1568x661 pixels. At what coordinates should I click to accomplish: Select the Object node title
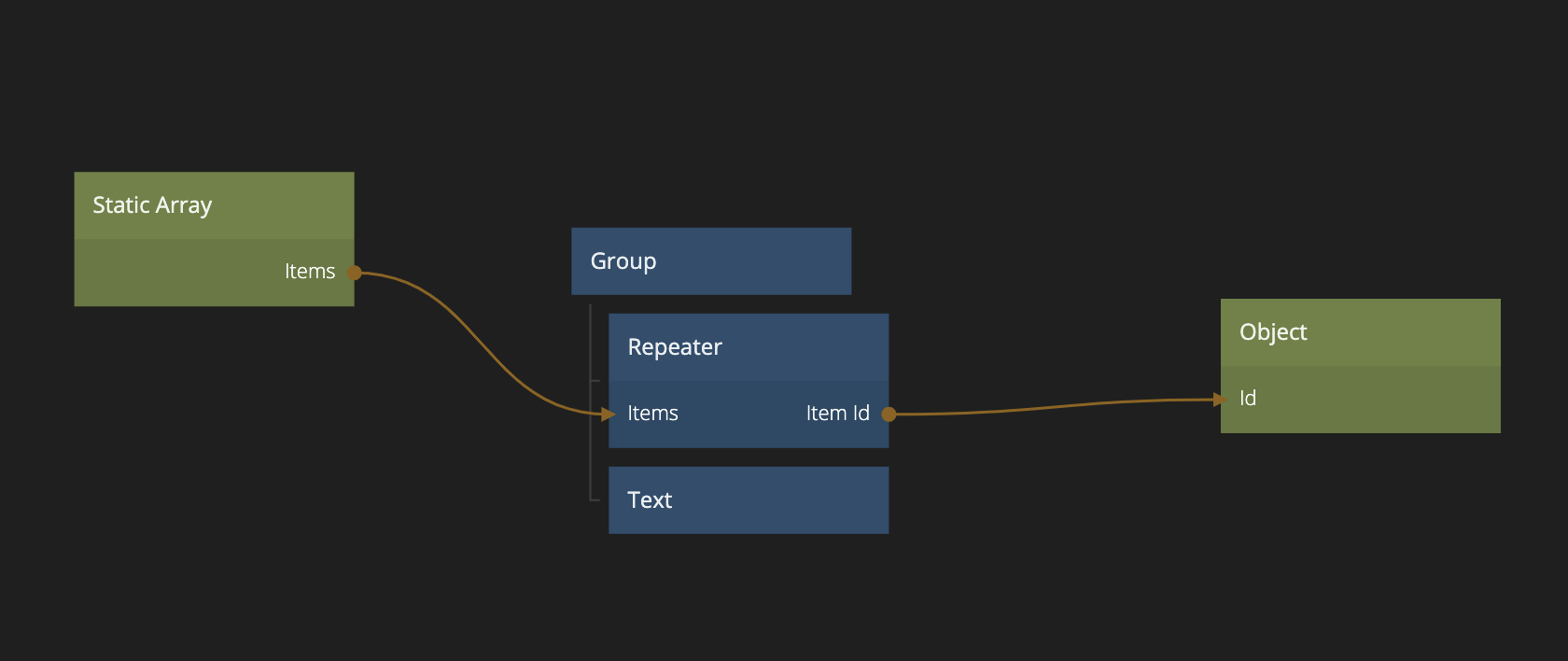pos(1273,332)
